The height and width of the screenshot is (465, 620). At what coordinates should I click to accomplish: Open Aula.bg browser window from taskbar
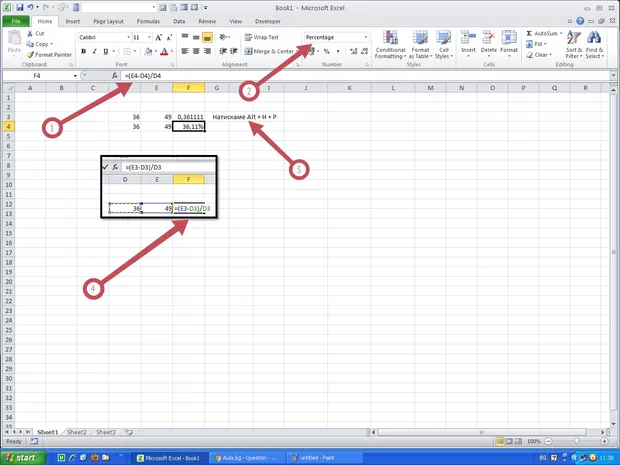pos(246,458)
